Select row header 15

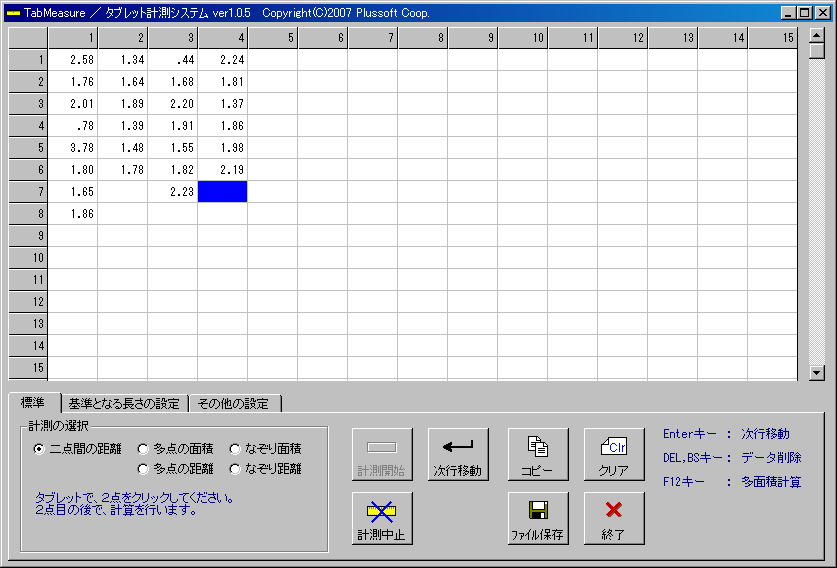(x=28, y=368)
